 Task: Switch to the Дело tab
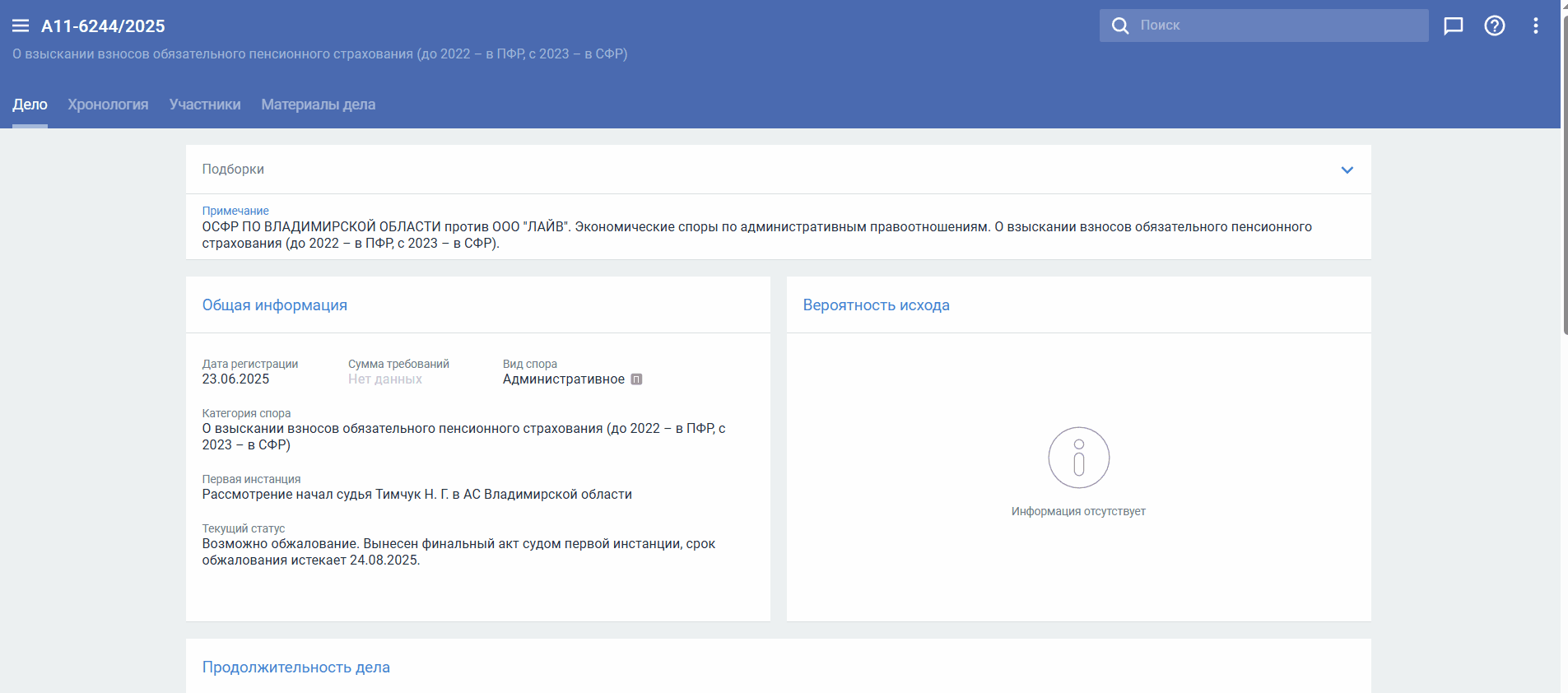(30, 105)
